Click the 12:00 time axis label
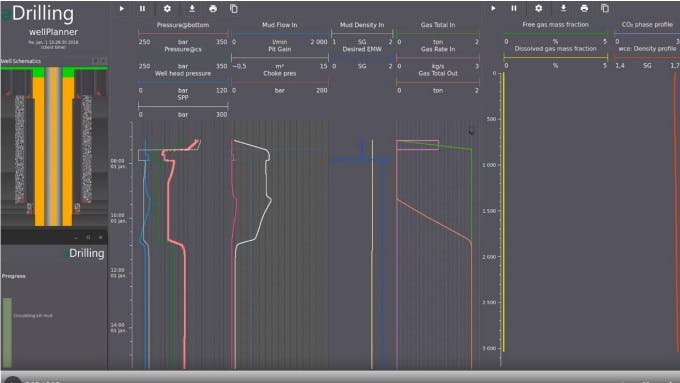 (x=118, y=273)
